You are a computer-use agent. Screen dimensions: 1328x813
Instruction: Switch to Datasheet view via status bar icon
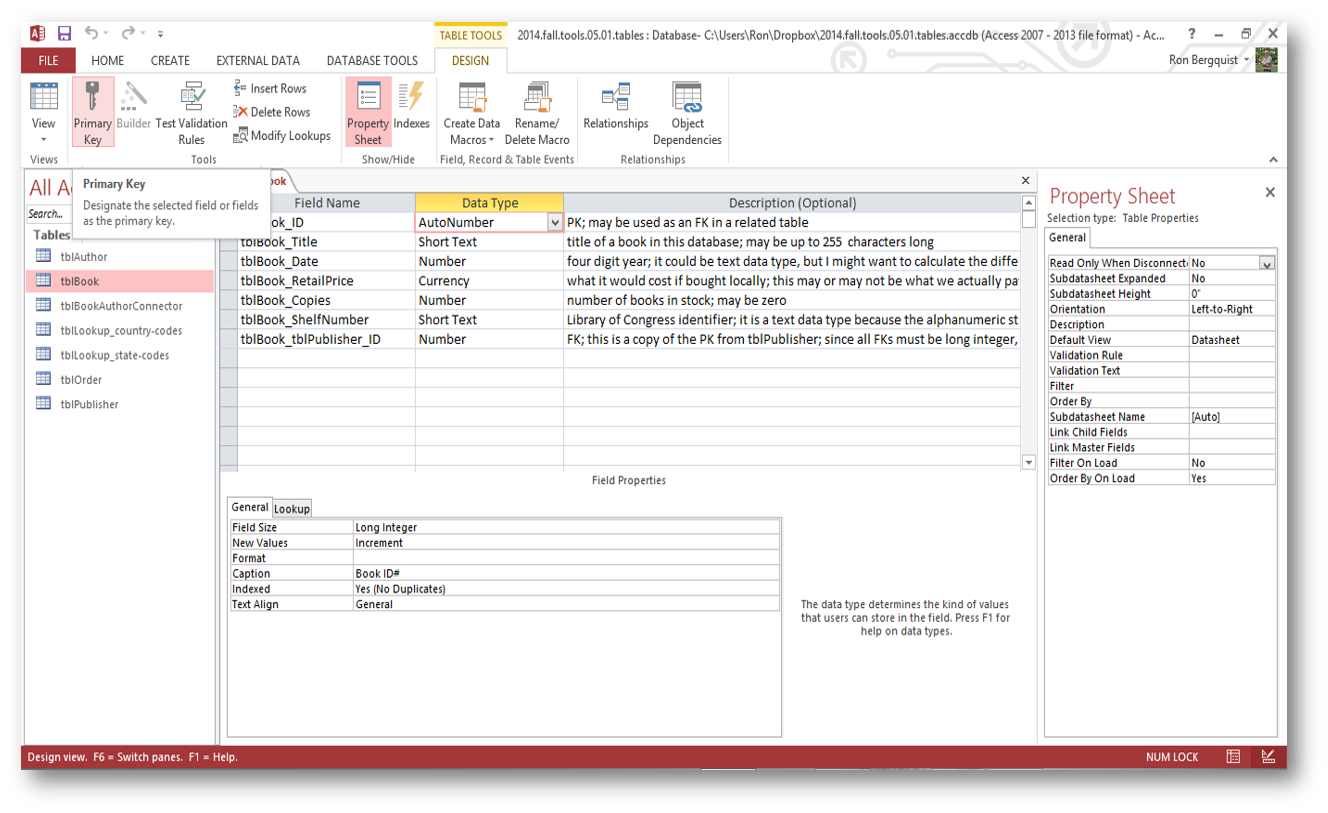pos(1234,757)
